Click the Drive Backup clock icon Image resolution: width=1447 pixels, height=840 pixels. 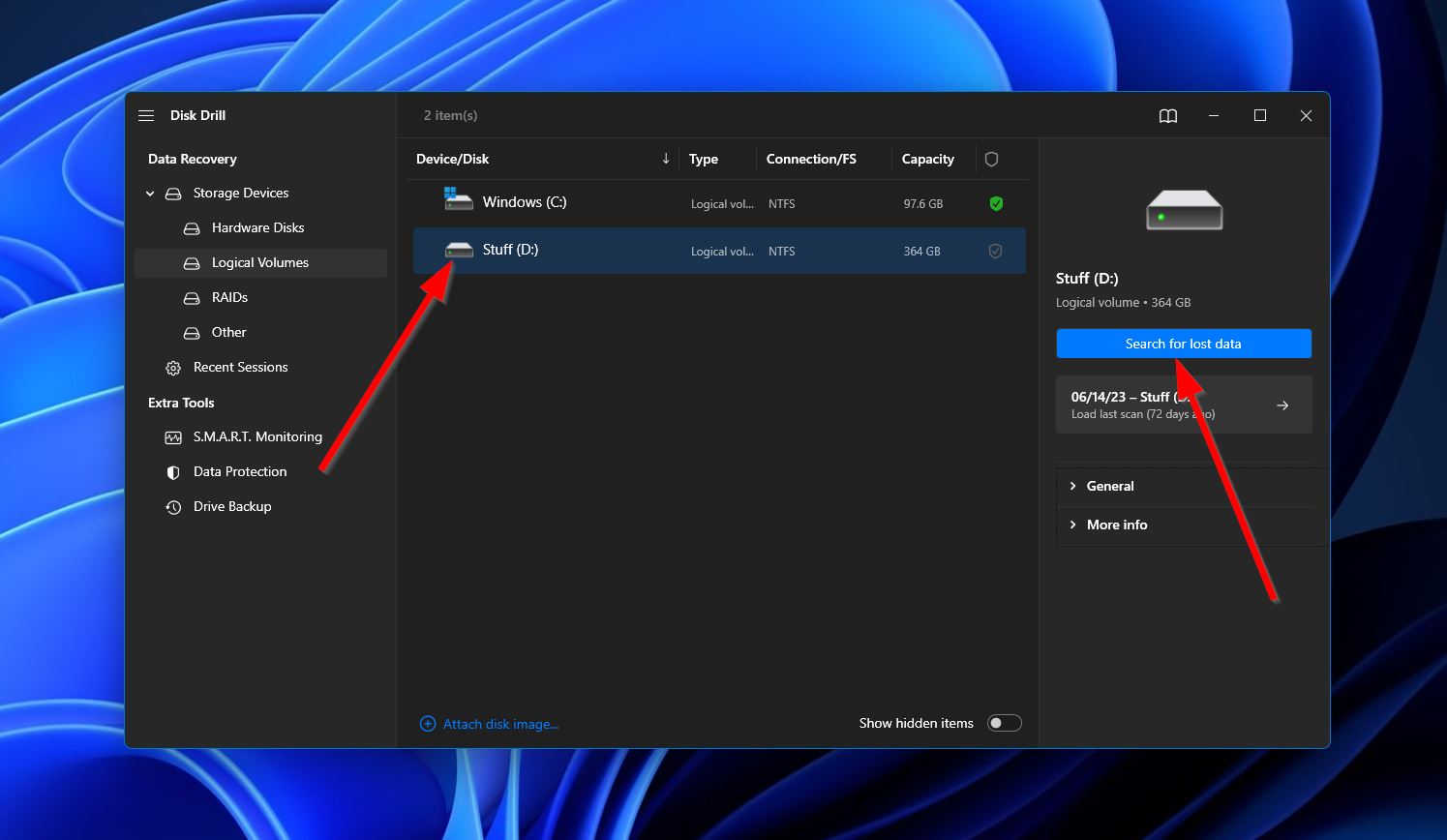point(173,507)
